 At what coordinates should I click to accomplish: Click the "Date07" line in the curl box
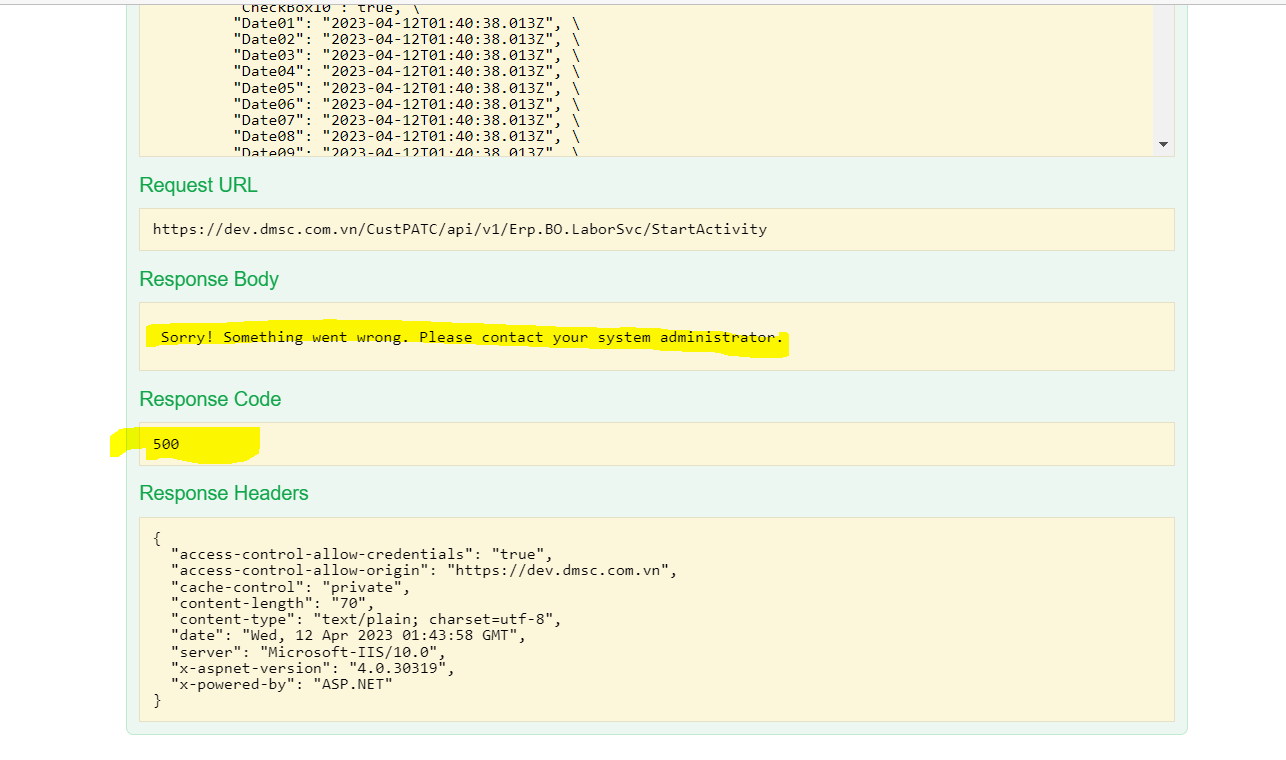[x=406, y=120]
